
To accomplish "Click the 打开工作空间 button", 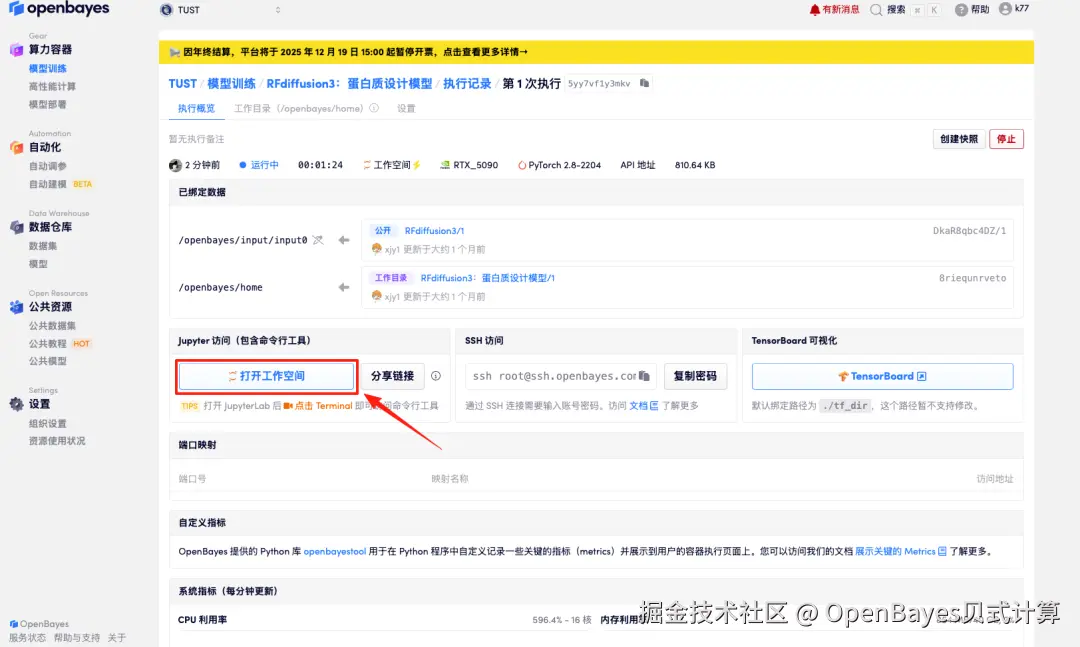I will click(267, 376).
